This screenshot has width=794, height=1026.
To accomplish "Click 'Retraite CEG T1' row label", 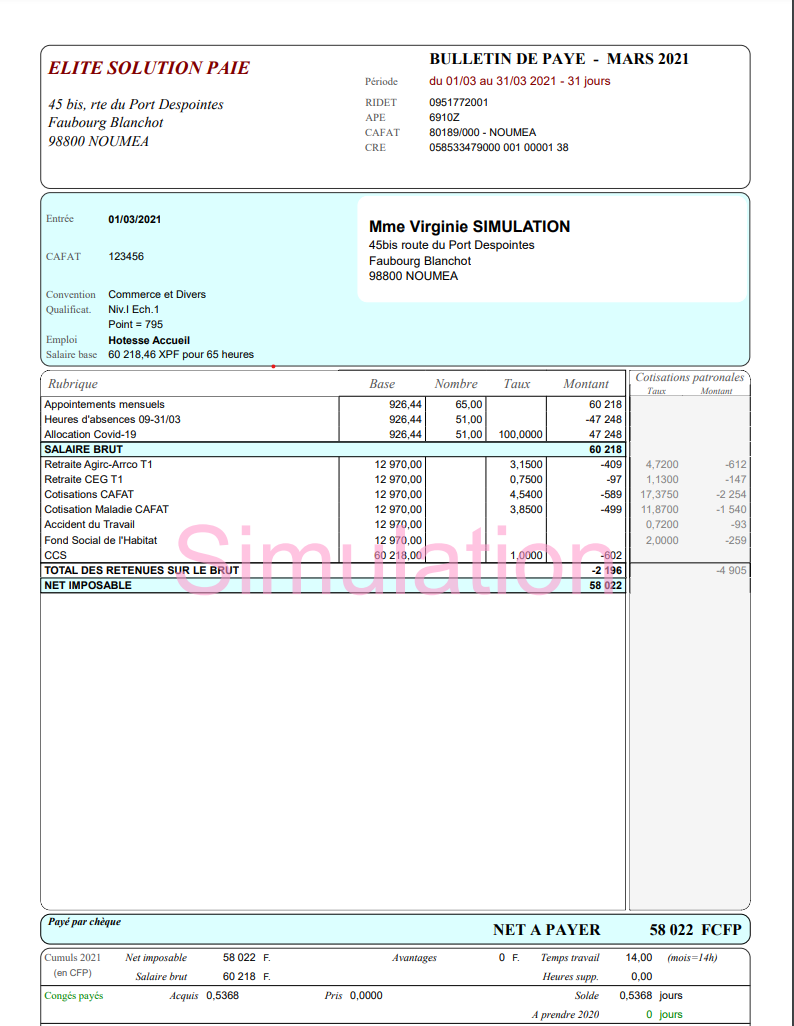I will (83, 480).
